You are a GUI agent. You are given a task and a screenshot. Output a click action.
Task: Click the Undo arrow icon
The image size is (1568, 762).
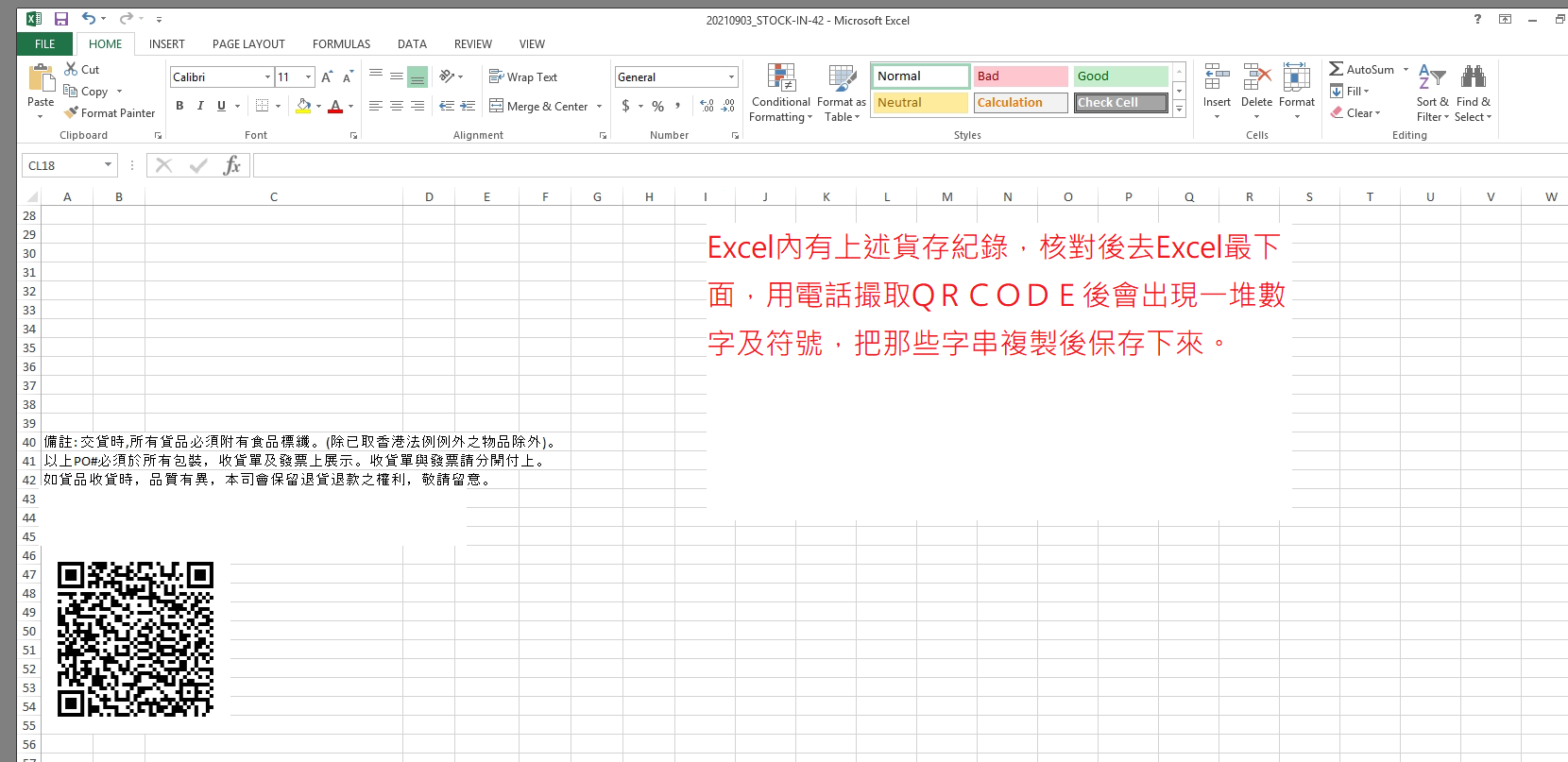tap(88, 19)
